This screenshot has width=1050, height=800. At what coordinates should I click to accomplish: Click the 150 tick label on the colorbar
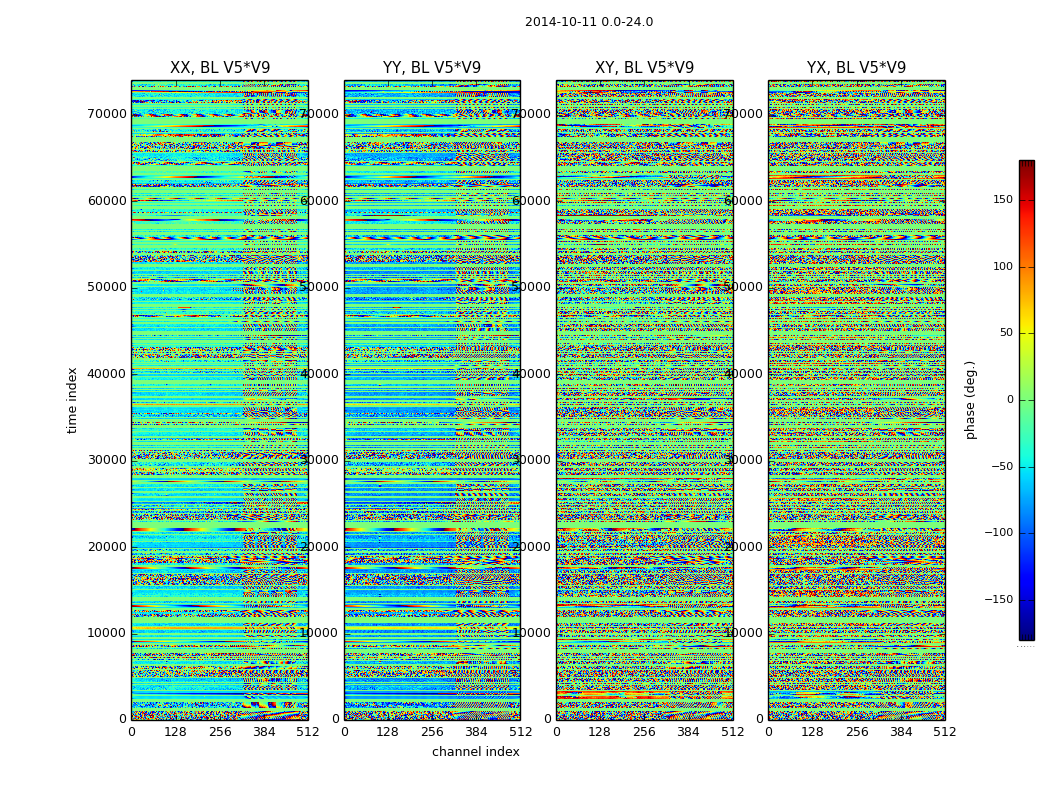pos(1002,200)
